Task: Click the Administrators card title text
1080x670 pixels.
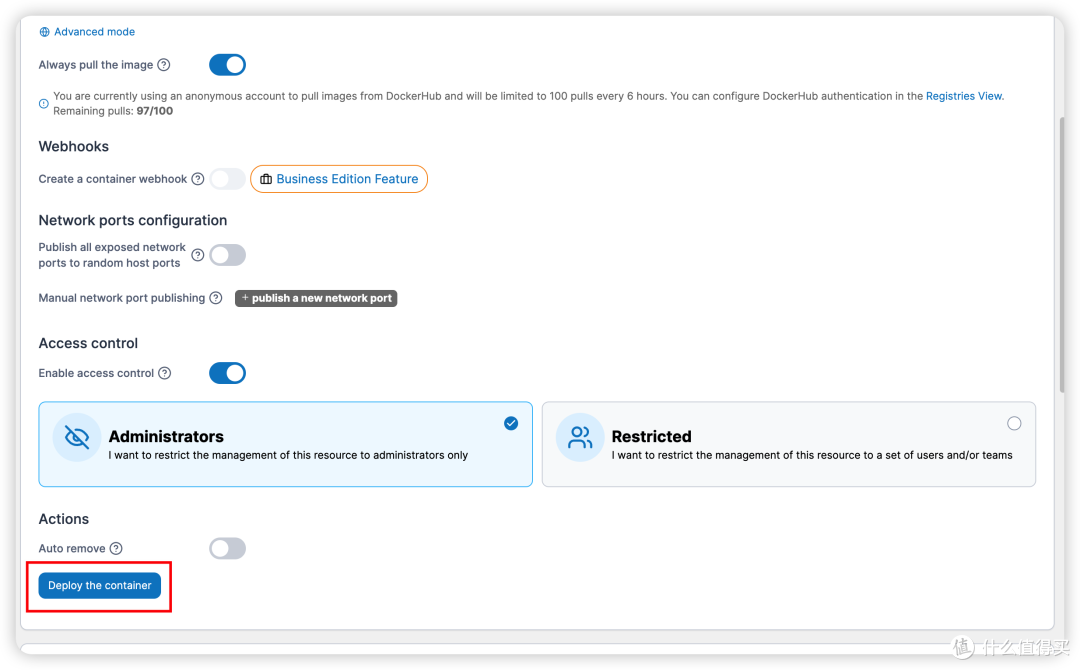Action: 166,437
